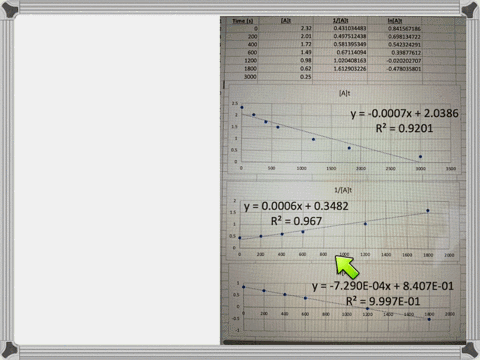Select the 'Time (s)' column header cell
This screenshot has height=360, width=480.
(x=243, y=21)
